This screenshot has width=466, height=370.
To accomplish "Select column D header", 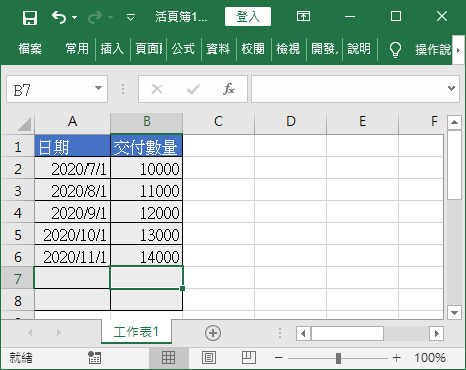I will point(291,122).
